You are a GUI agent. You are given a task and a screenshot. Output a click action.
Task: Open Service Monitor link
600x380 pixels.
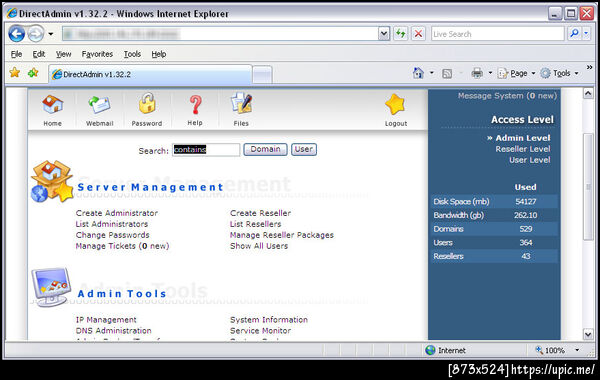point(261,331)
